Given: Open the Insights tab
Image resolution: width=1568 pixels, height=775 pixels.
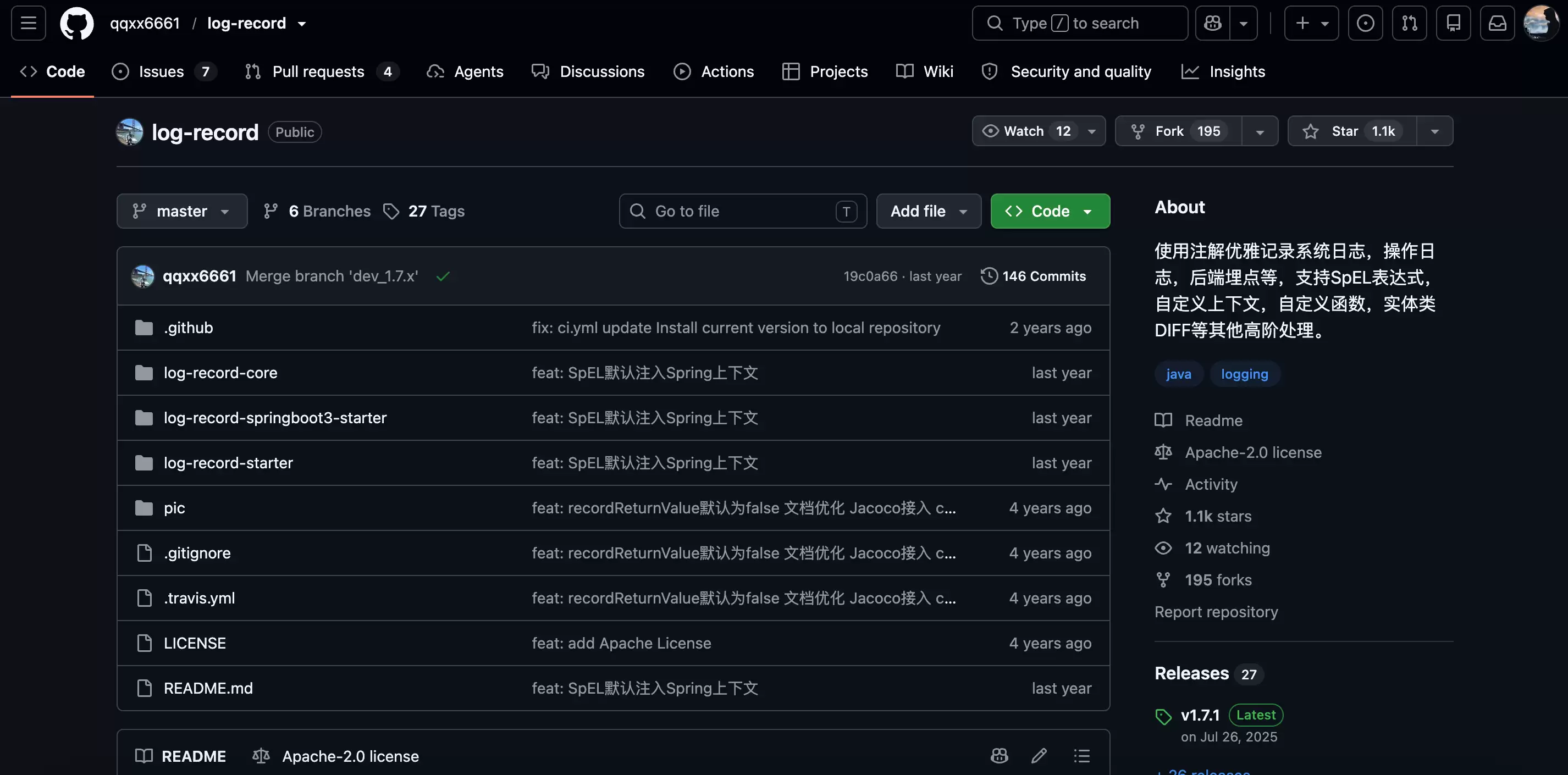Looking at the screenshot, I should (x=1223, y=72).
